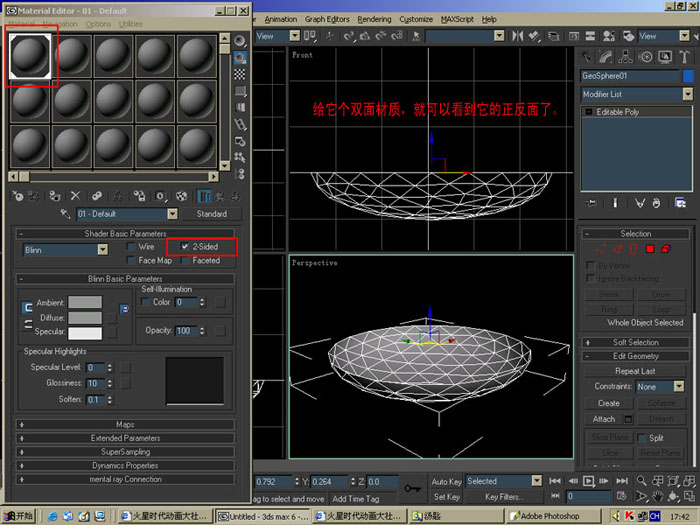Open the Blinn shader type dropdown
This screenshot has height=525, width=700.
(65, 250)
